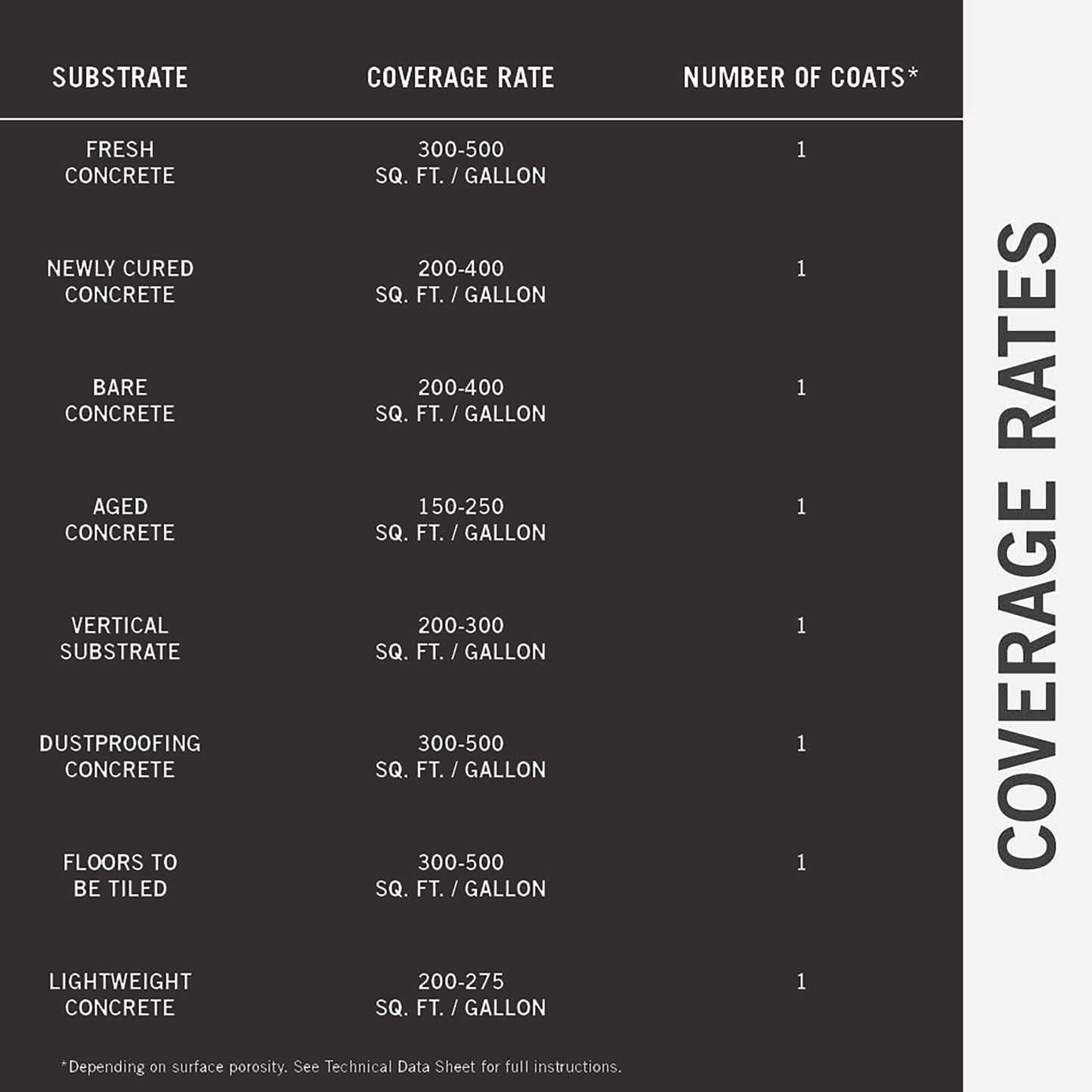Click coat count for Aged Concrete
This screenshot has width=1092, height=1092.
(801, 507)
